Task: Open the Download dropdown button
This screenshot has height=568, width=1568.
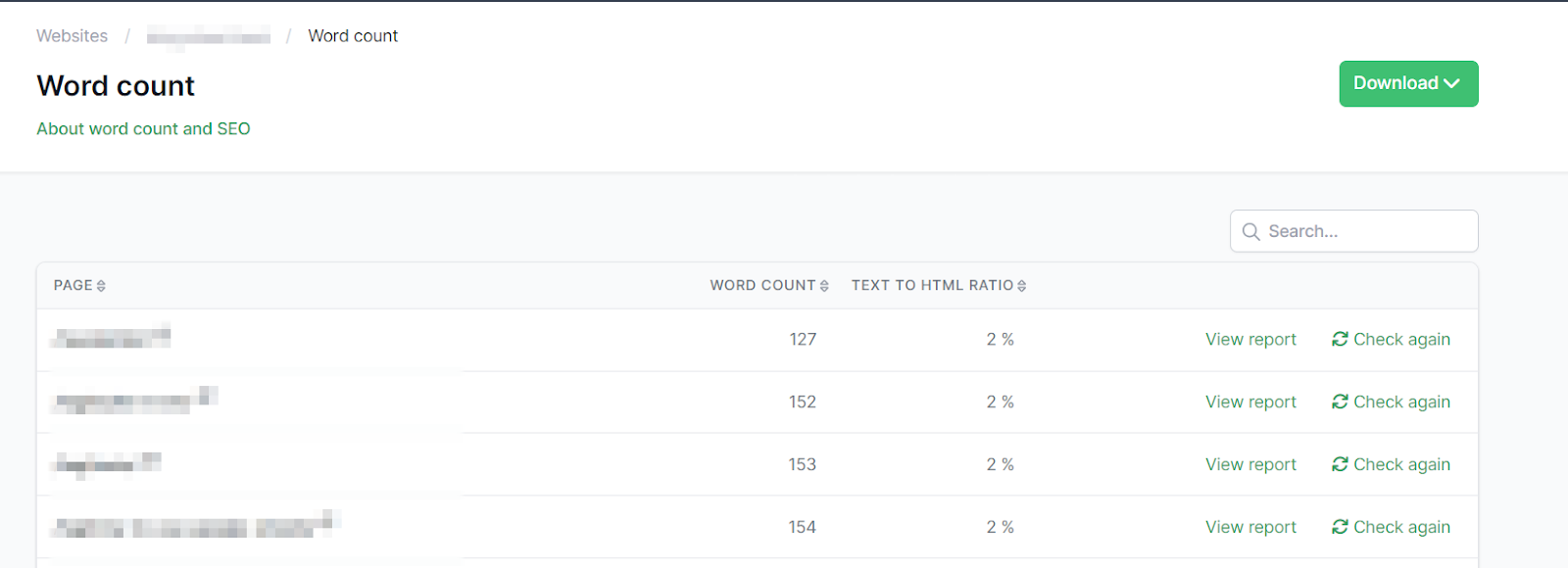Action: 1408,83
